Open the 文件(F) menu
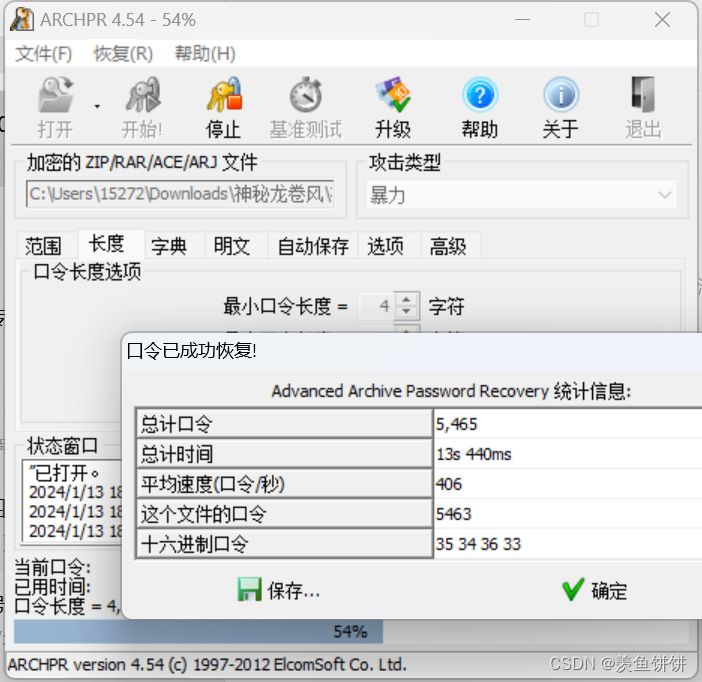This screenshot has height=682, width=702. [x=43, y=54]
